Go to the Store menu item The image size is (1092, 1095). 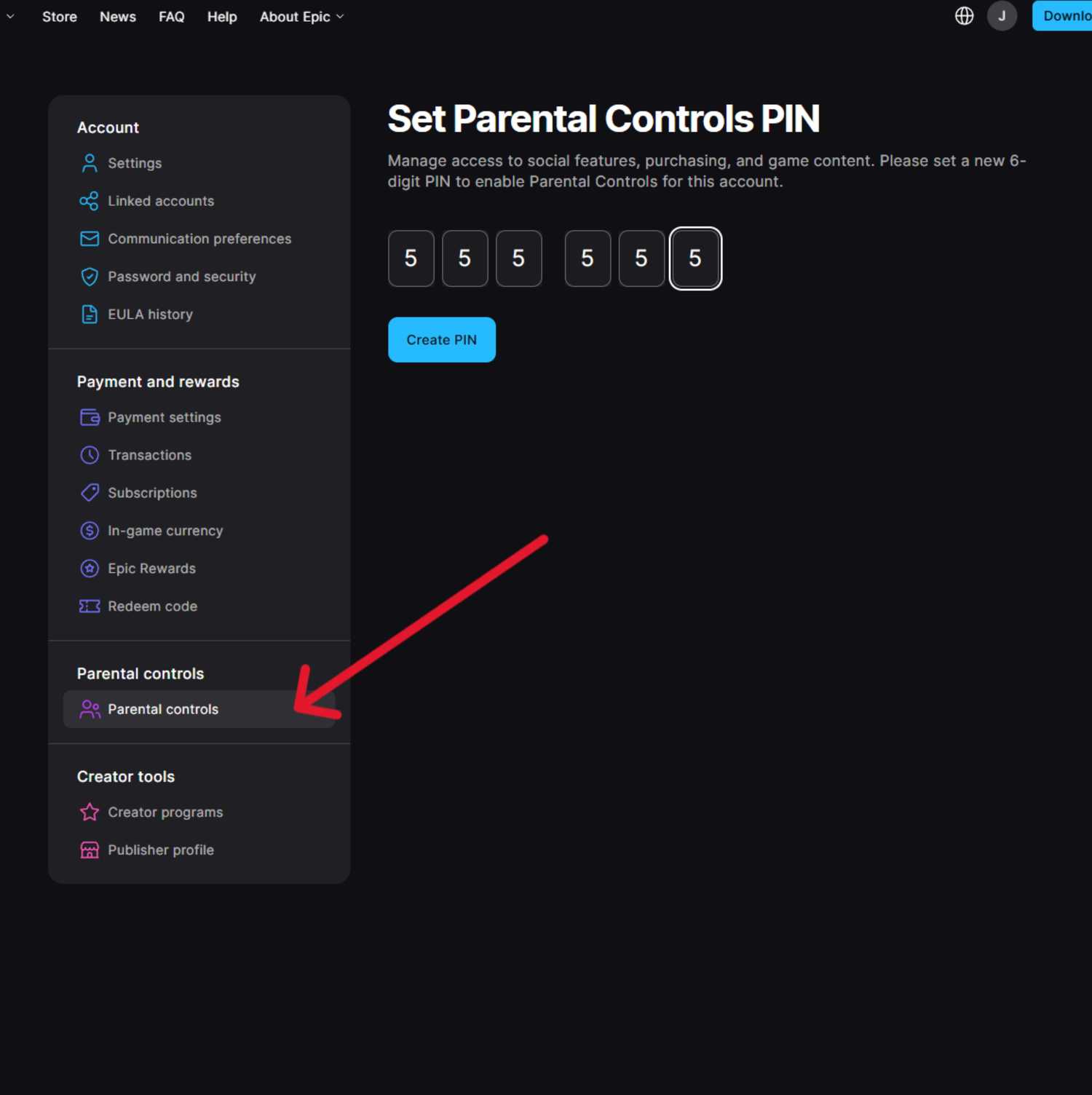tap(59, 16)
